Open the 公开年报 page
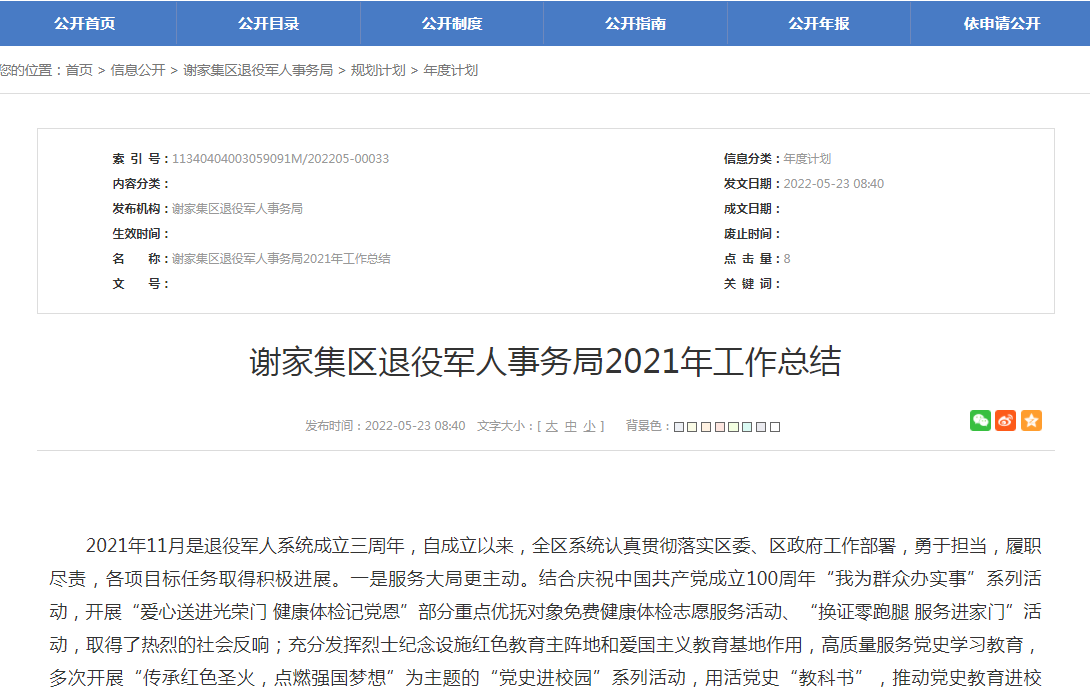 pyautogui.click(x=816, y=23)
